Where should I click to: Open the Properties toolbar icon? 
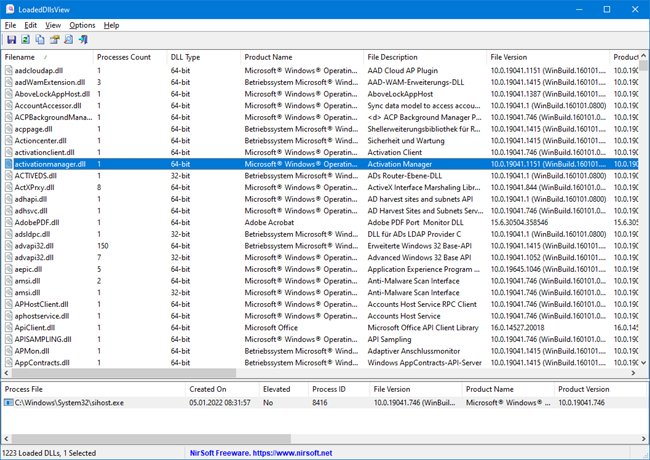pyautogui.click(x=53, y=39)
